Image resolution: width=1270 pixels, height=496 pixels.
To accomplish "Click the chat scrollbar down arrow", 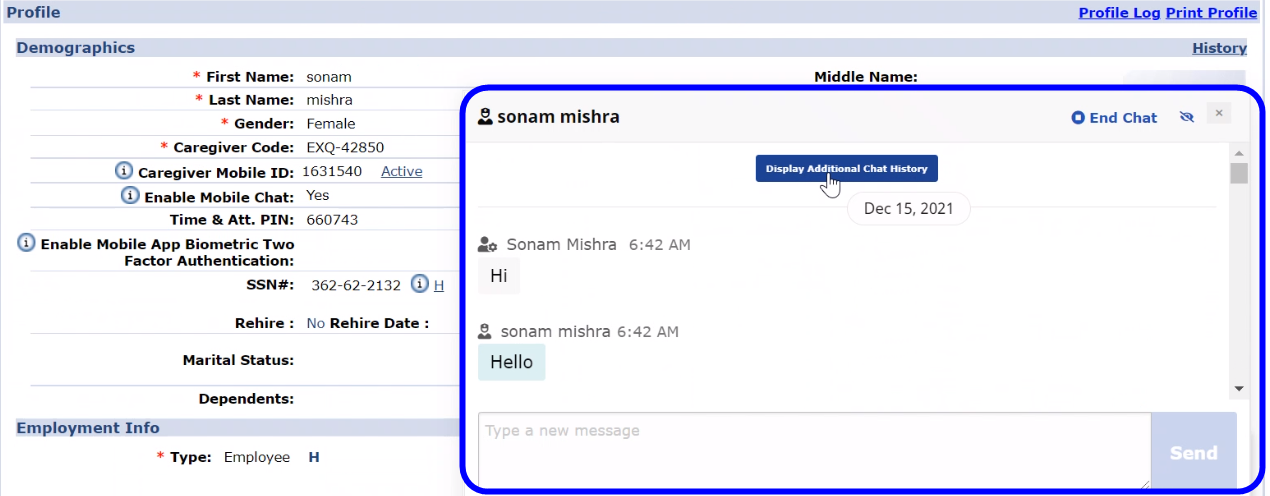I will (x=1239, y=388).
